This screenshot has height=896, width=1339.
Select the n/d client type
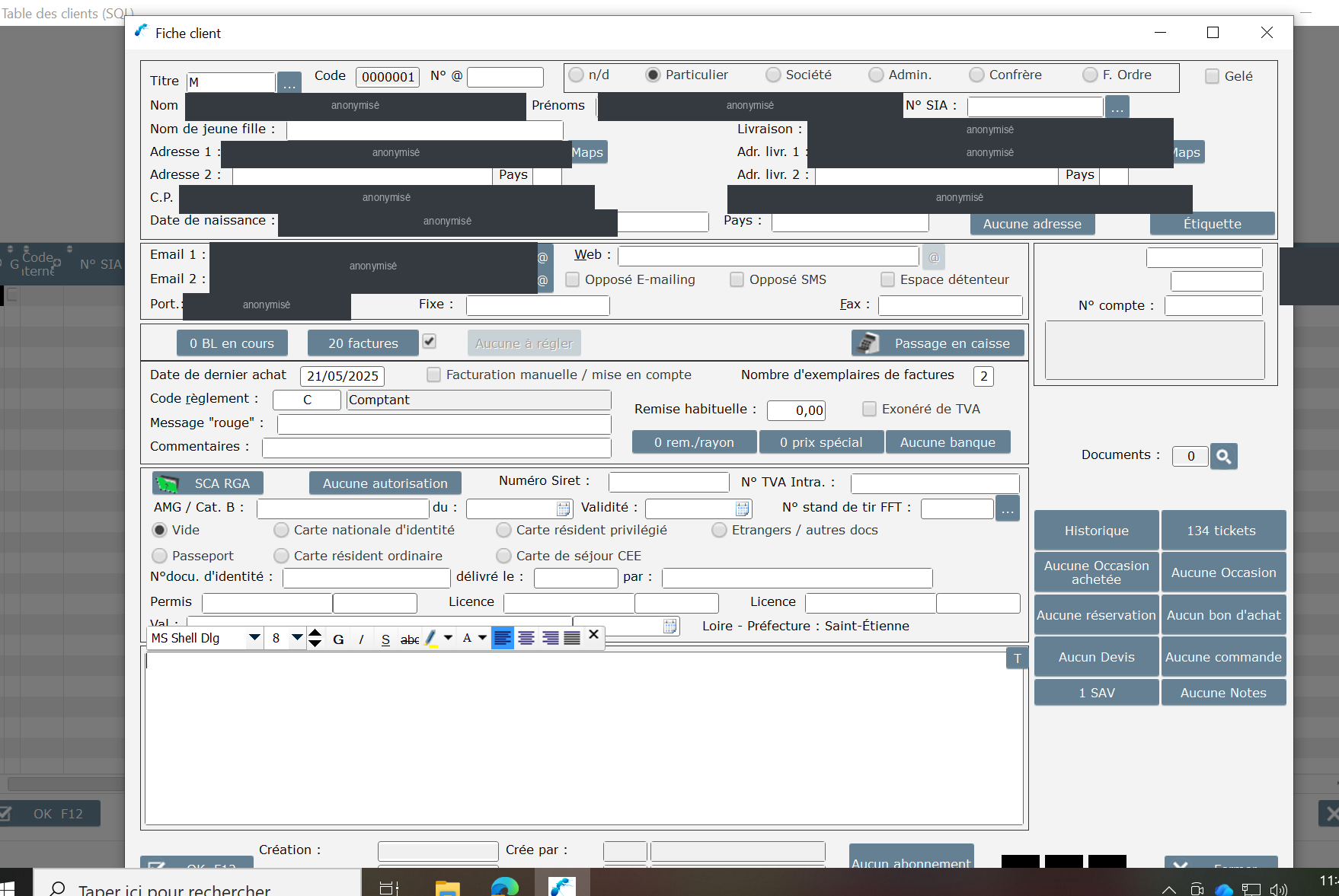[577, 75]
